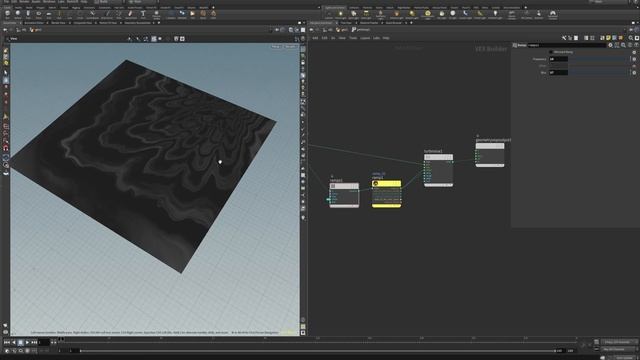Viewport: 640px width, 360px height.
Task: Open the network editor Layout menu
Action: pyautogui.click(x=365, y=38)
